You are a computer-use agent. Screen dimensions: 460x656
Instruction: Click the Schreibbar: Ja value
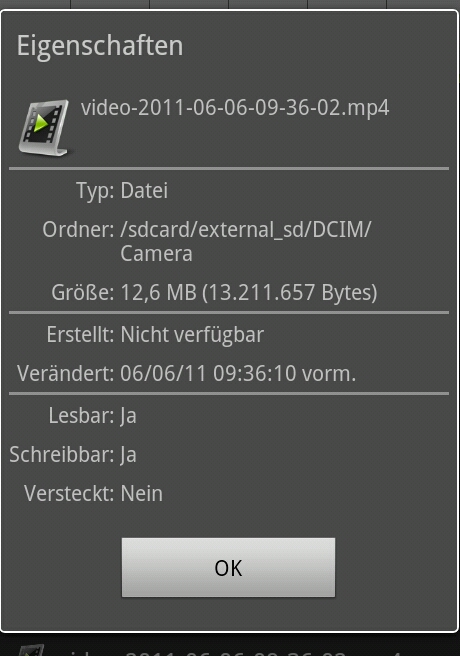pos(128,455)
